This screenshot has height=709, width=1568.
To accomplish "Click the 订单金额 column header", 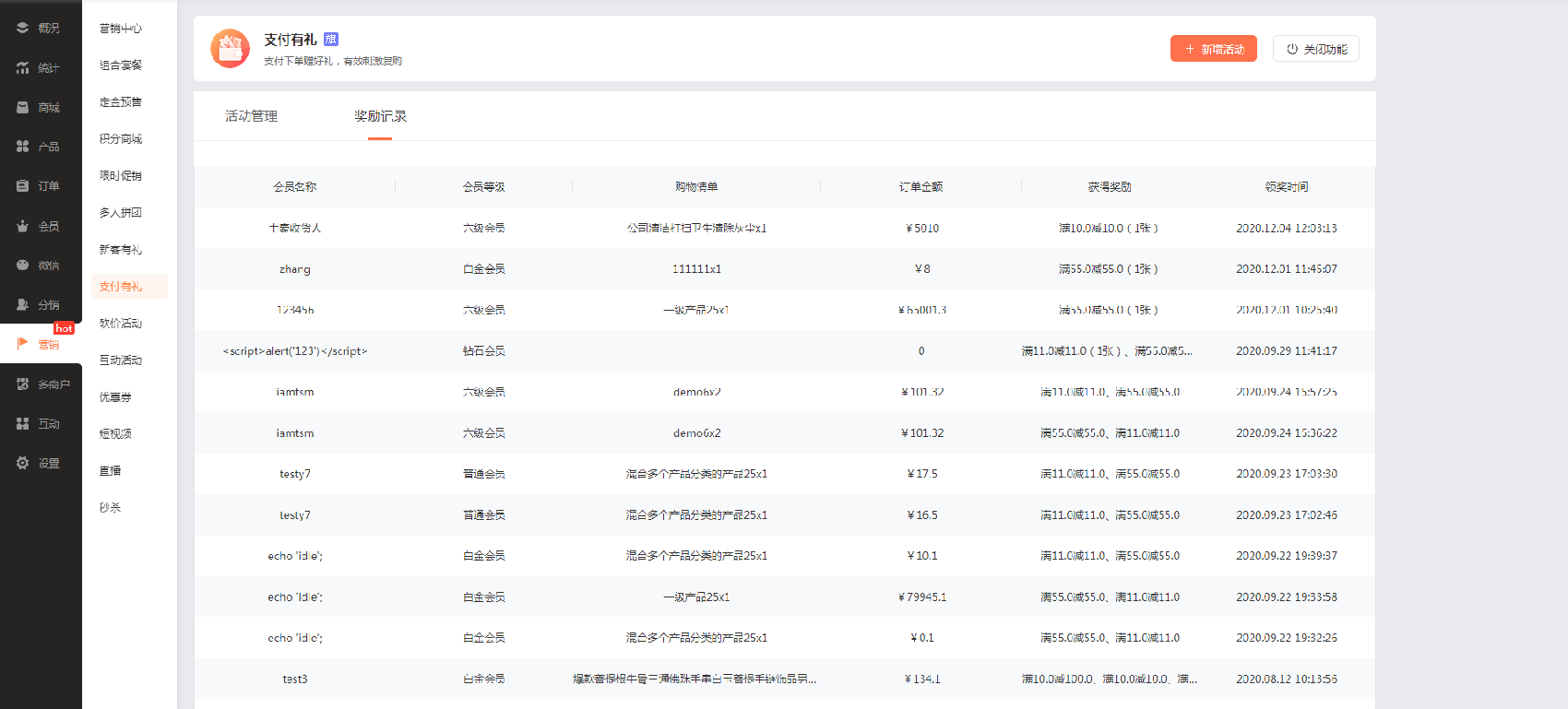I will (921, 187).
